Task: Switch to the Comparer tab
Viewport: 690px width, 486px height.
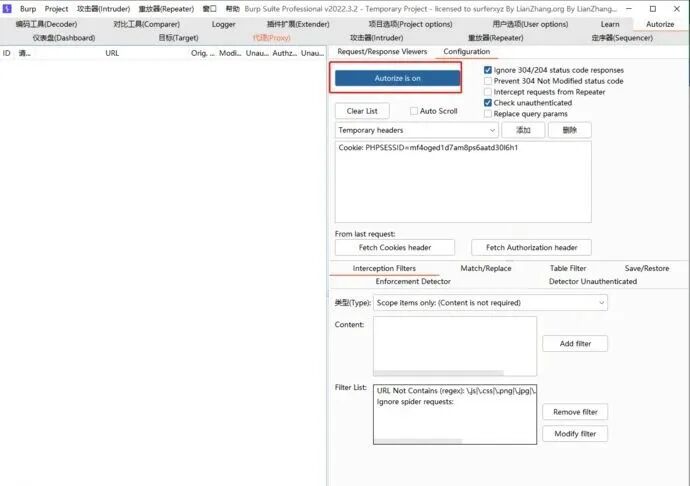Action: click(147, 24)
